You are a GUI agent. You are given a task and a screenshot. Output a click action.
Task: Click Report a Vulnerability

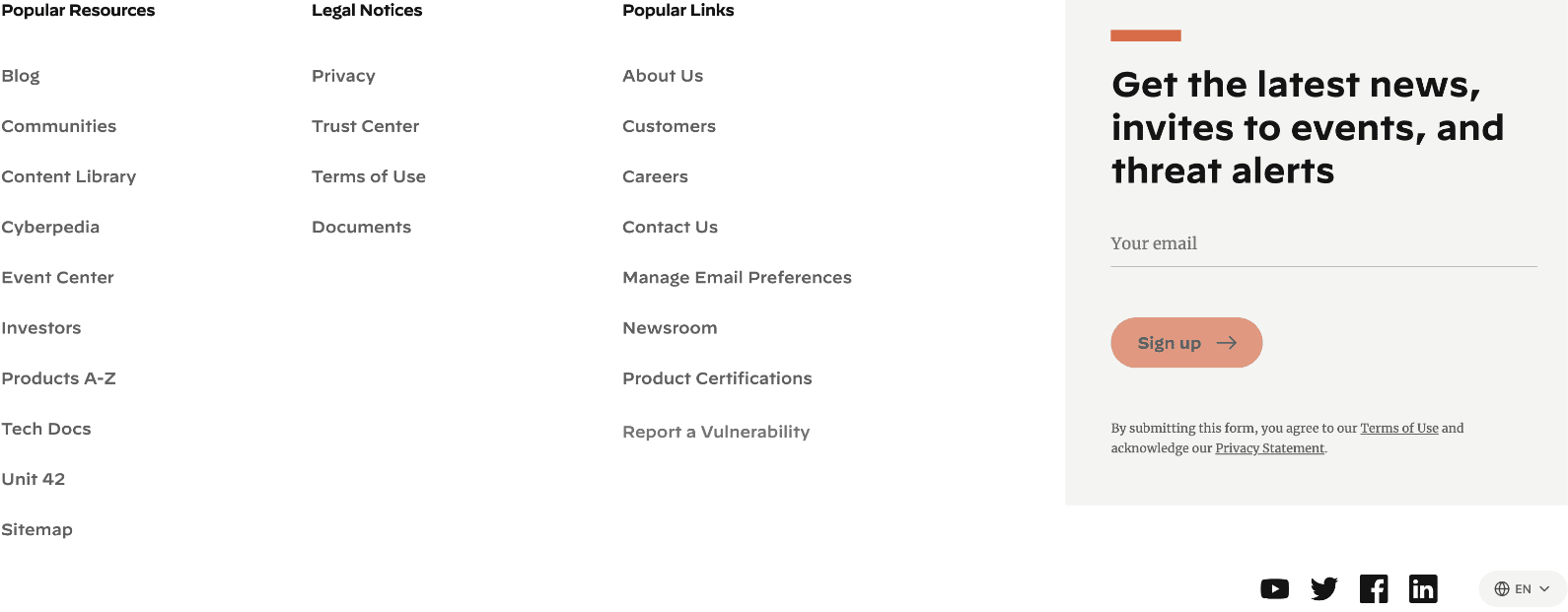(x=716, y=432)
